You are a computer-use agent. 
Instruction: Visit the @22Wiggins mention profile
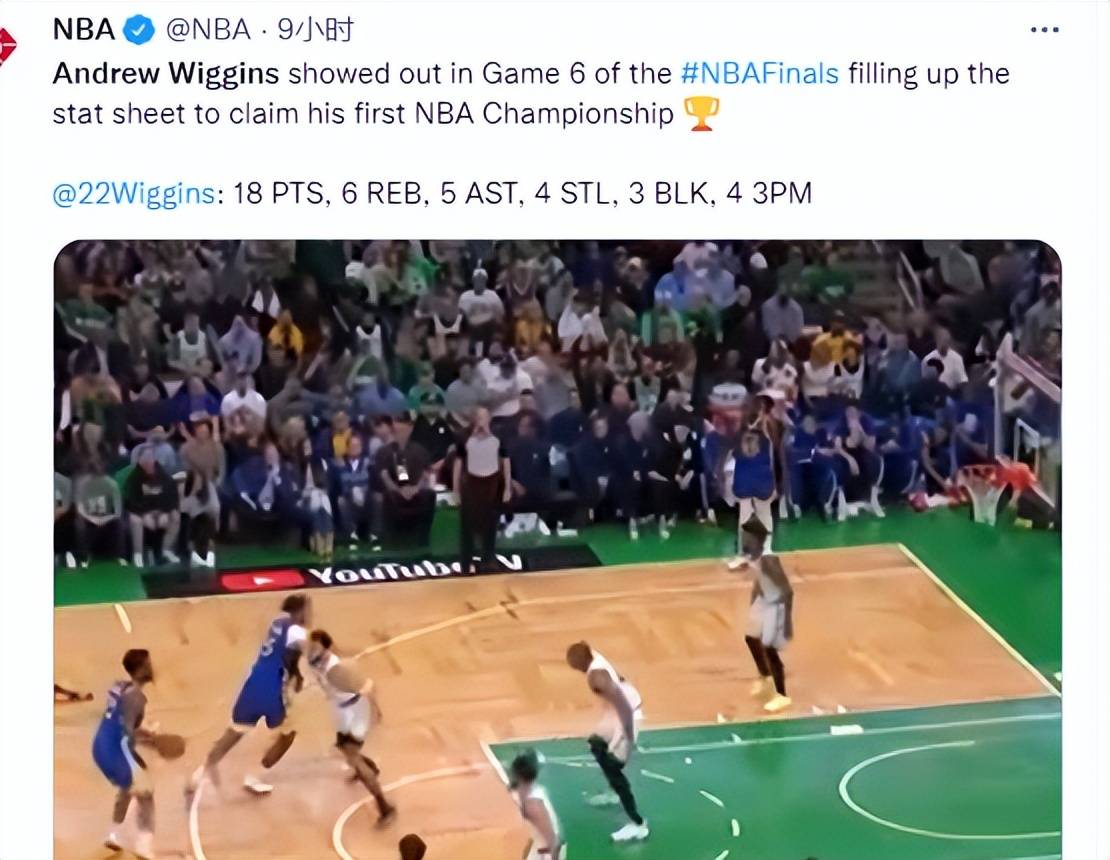pos(135,193)
